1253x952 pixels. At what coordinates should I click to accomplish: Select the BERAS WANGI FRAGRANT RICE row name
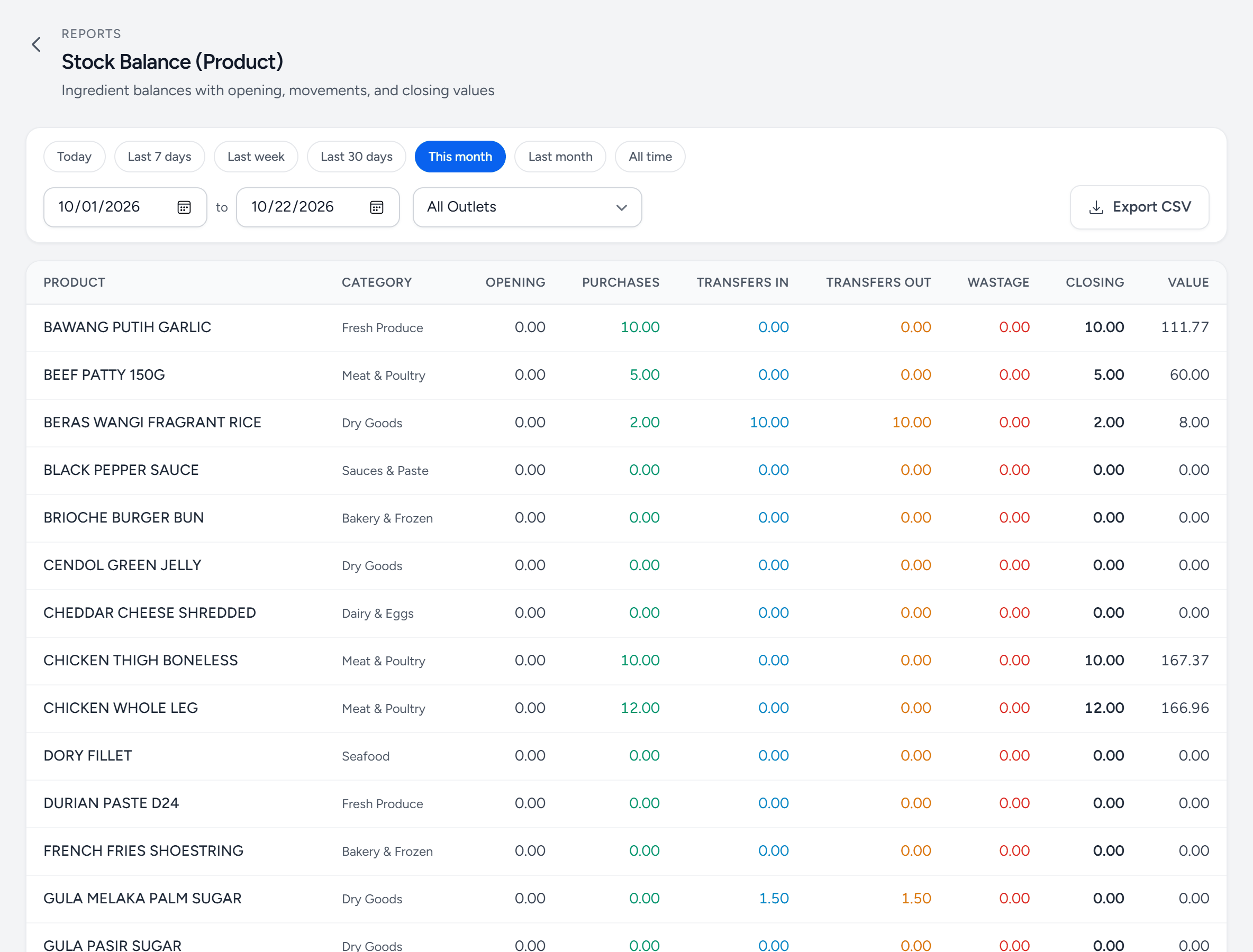pyautogui.click(x=152, y=423)
